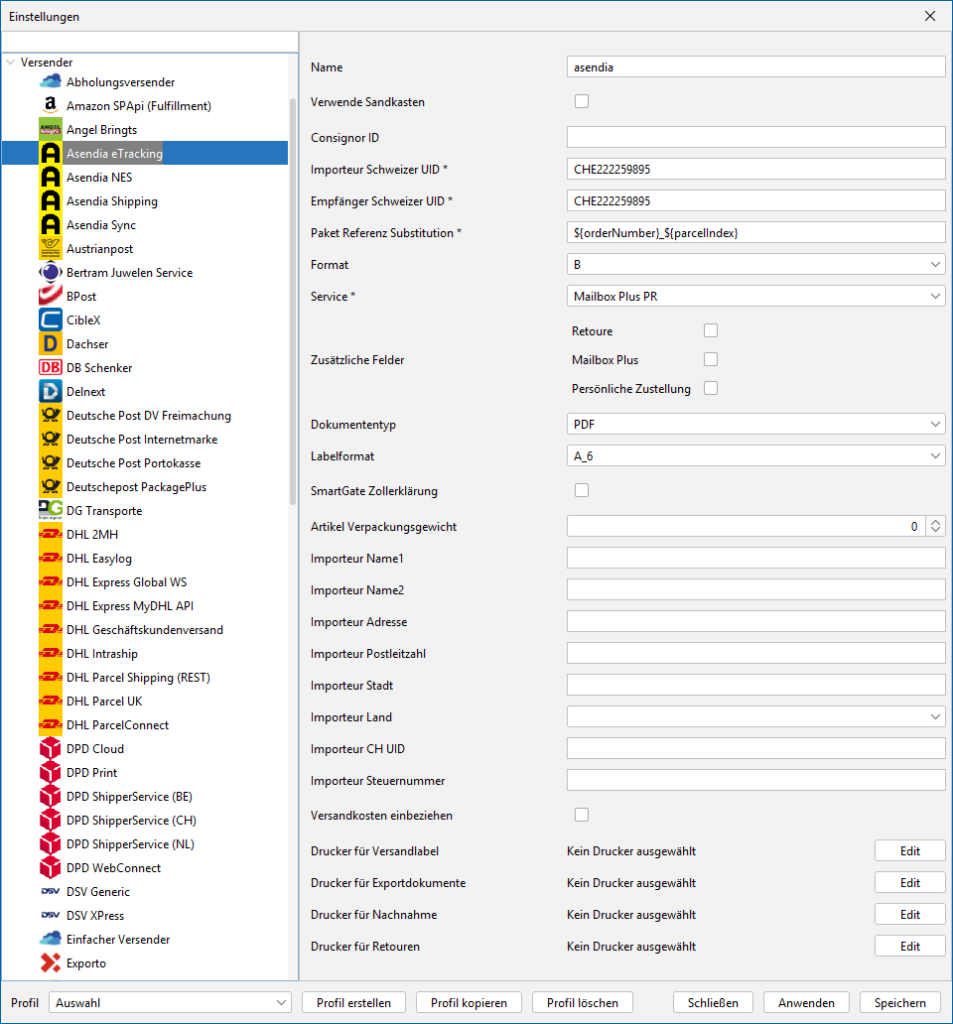
Task: Select the DPD Cloud red cube icon
Action: [x=50, y=749]
